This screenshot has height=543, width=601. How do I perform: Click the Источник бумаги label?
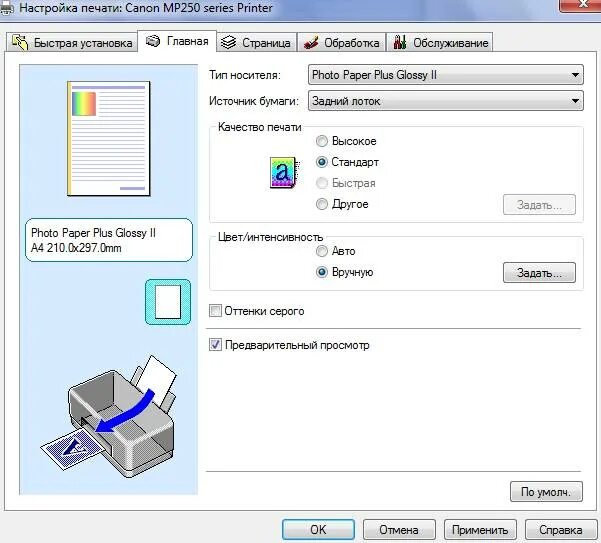[254, 101]
